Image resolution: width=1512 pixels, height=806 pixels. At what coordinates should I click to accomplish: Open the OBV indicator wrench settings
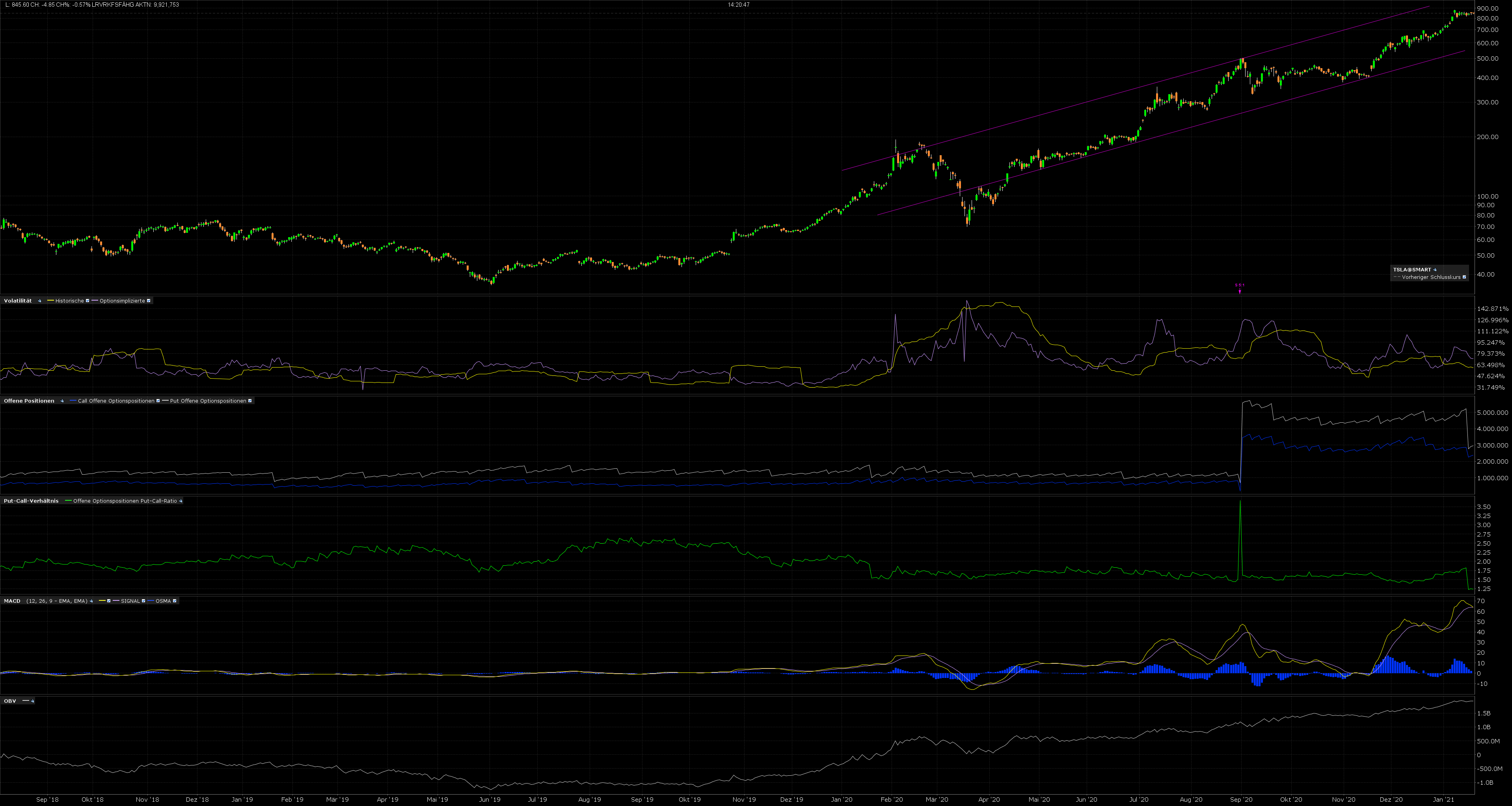point(33,701)
